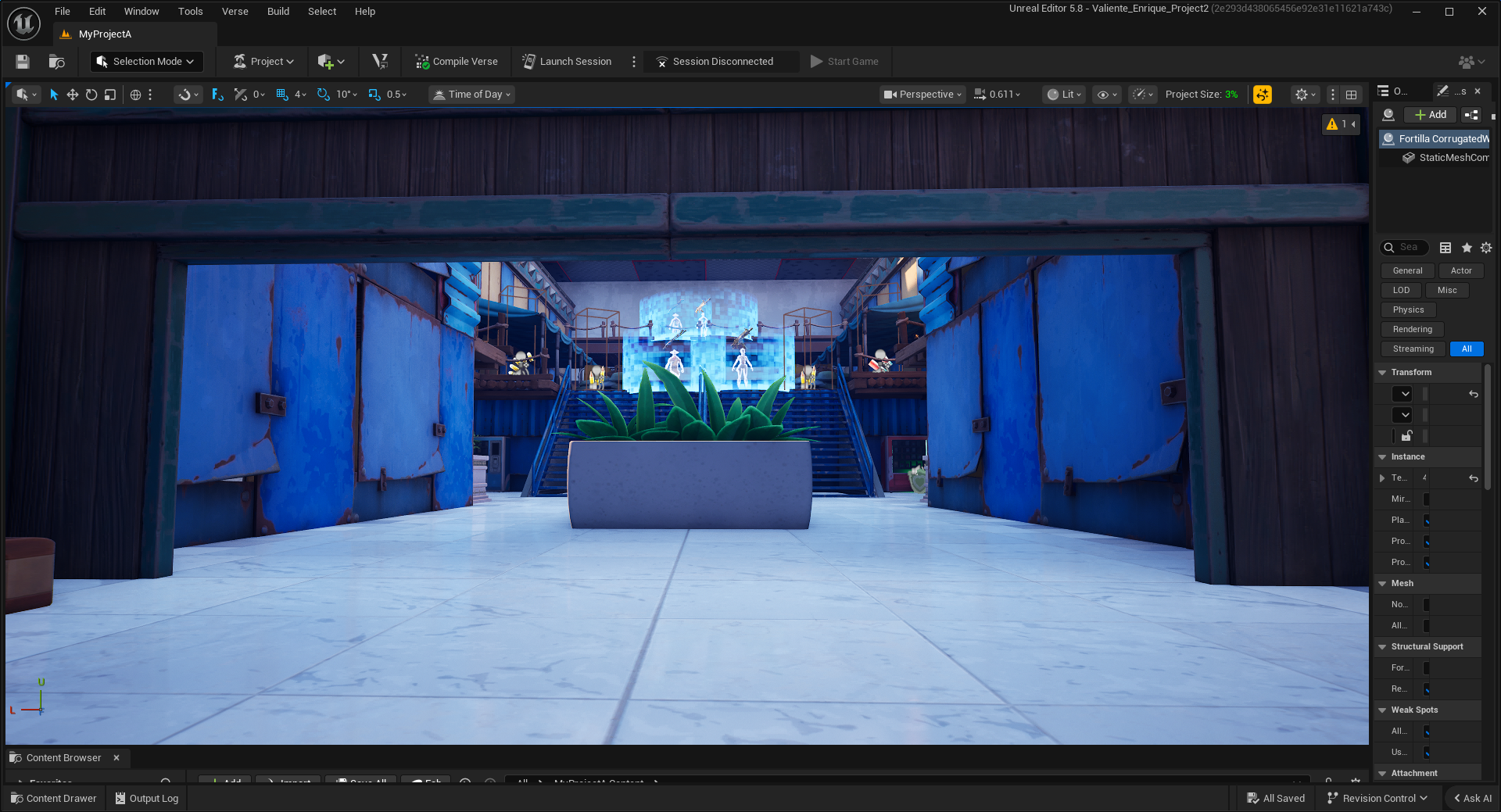Open the Build menu

click(278, 12)
